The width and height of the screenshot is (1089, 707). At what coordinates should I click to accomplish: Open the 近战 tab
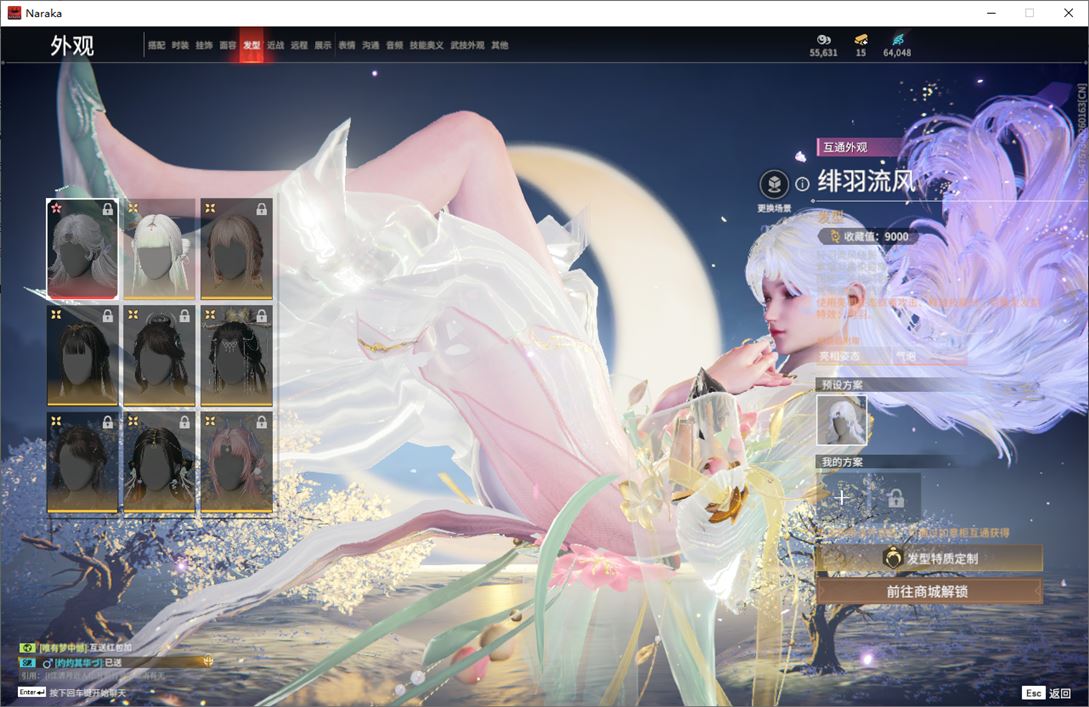(x=275, y=45)
